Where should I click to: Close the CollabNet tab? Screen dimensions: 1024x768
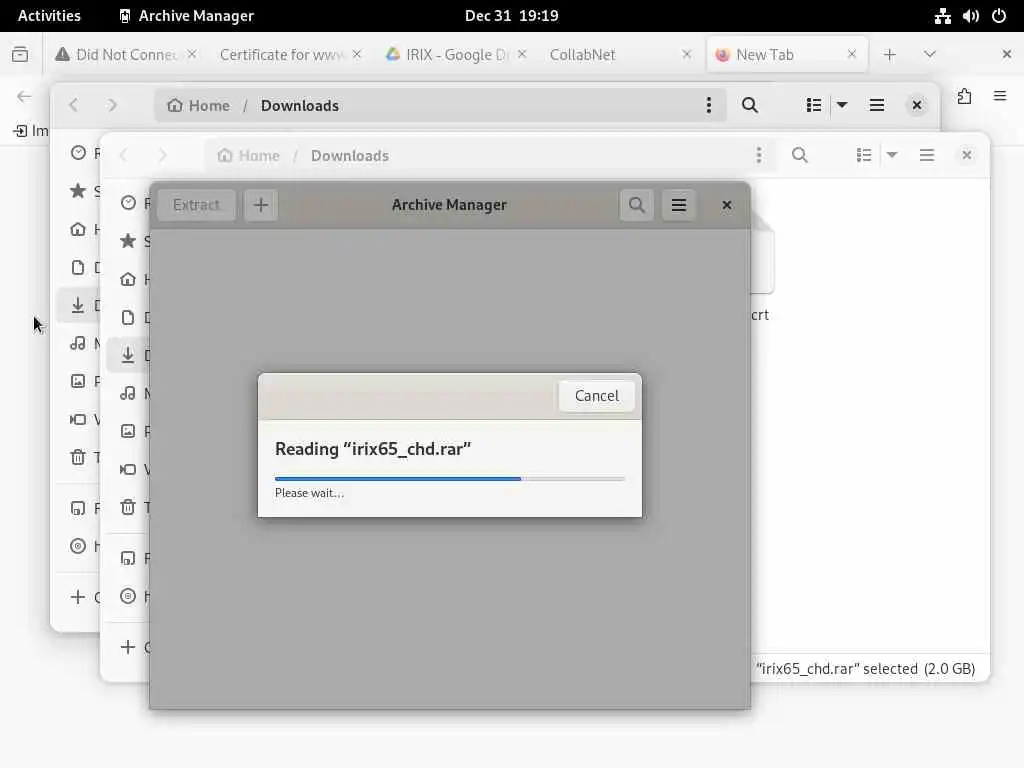pos(686,55)
